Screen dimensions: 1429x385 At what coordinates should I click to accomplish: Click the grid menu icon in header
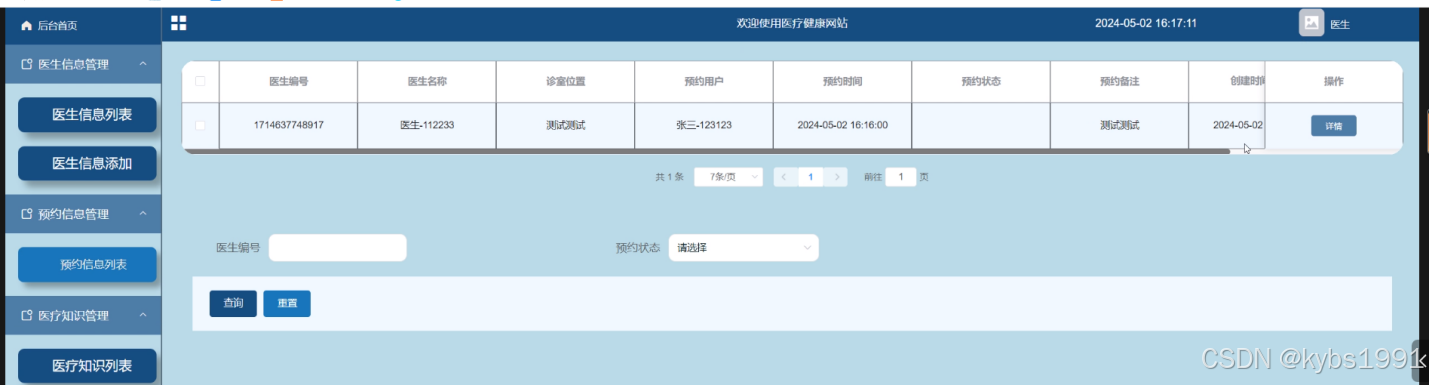pyautogui.click(x=179, y=22)
